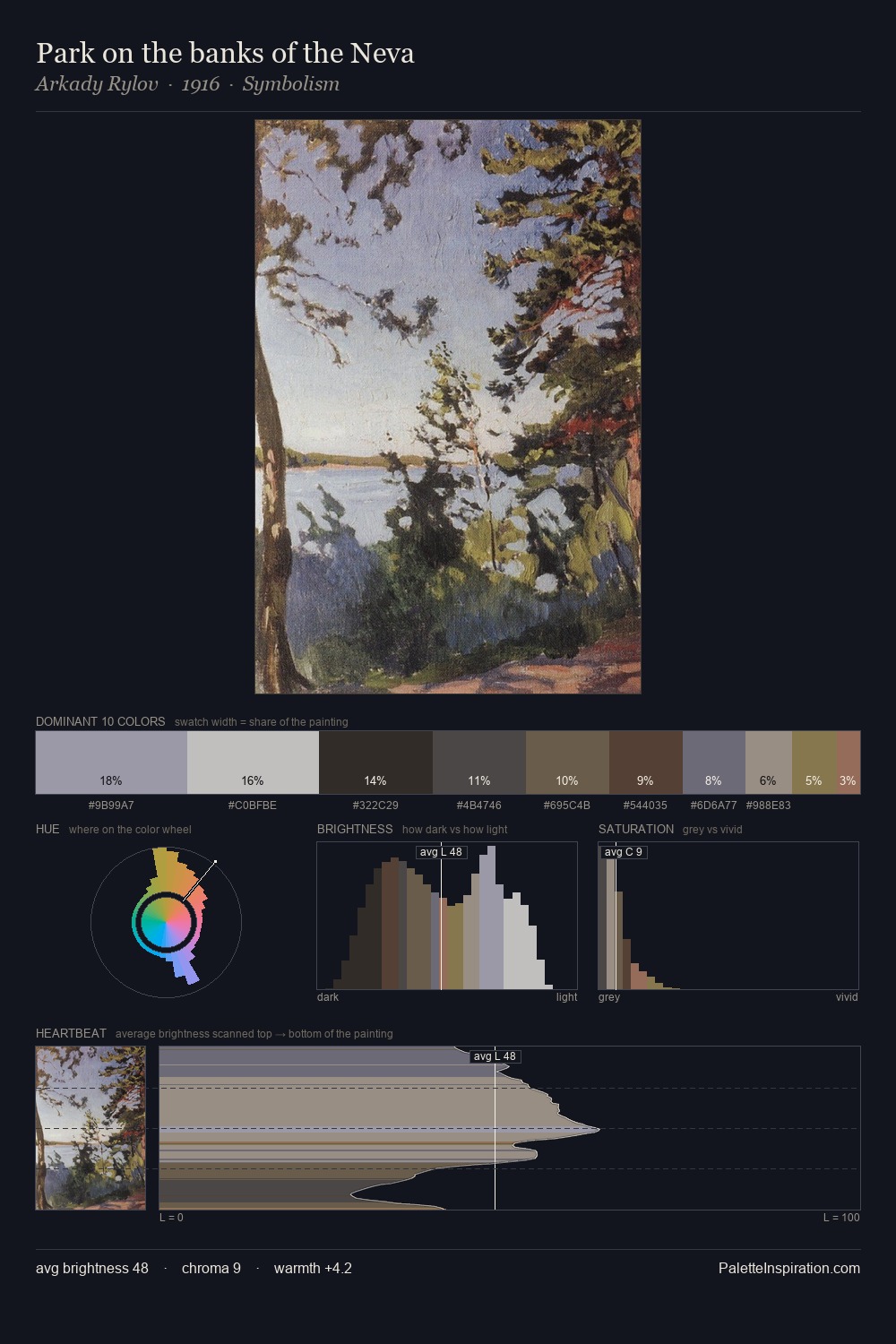Viewport: 896px width, 1344px height.
Task: Click 'grey vs vivid' caption
Action: point(712,830)
